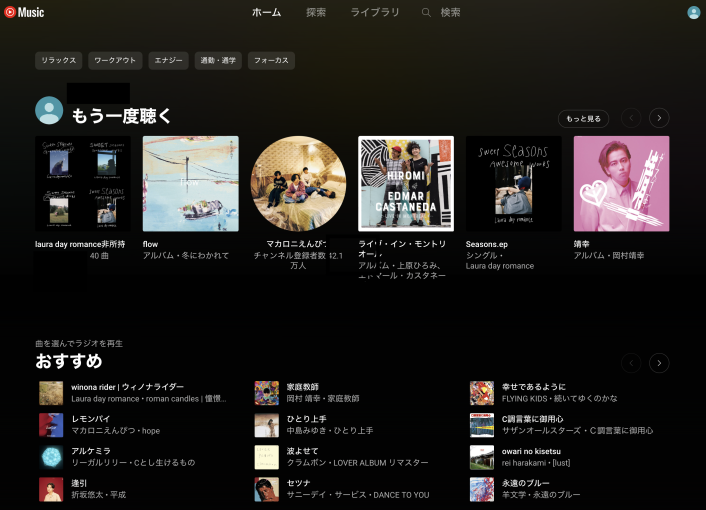Enable the エナジー filter chip
Viewport: 706px width, 510px height.
tap(168, 61)
